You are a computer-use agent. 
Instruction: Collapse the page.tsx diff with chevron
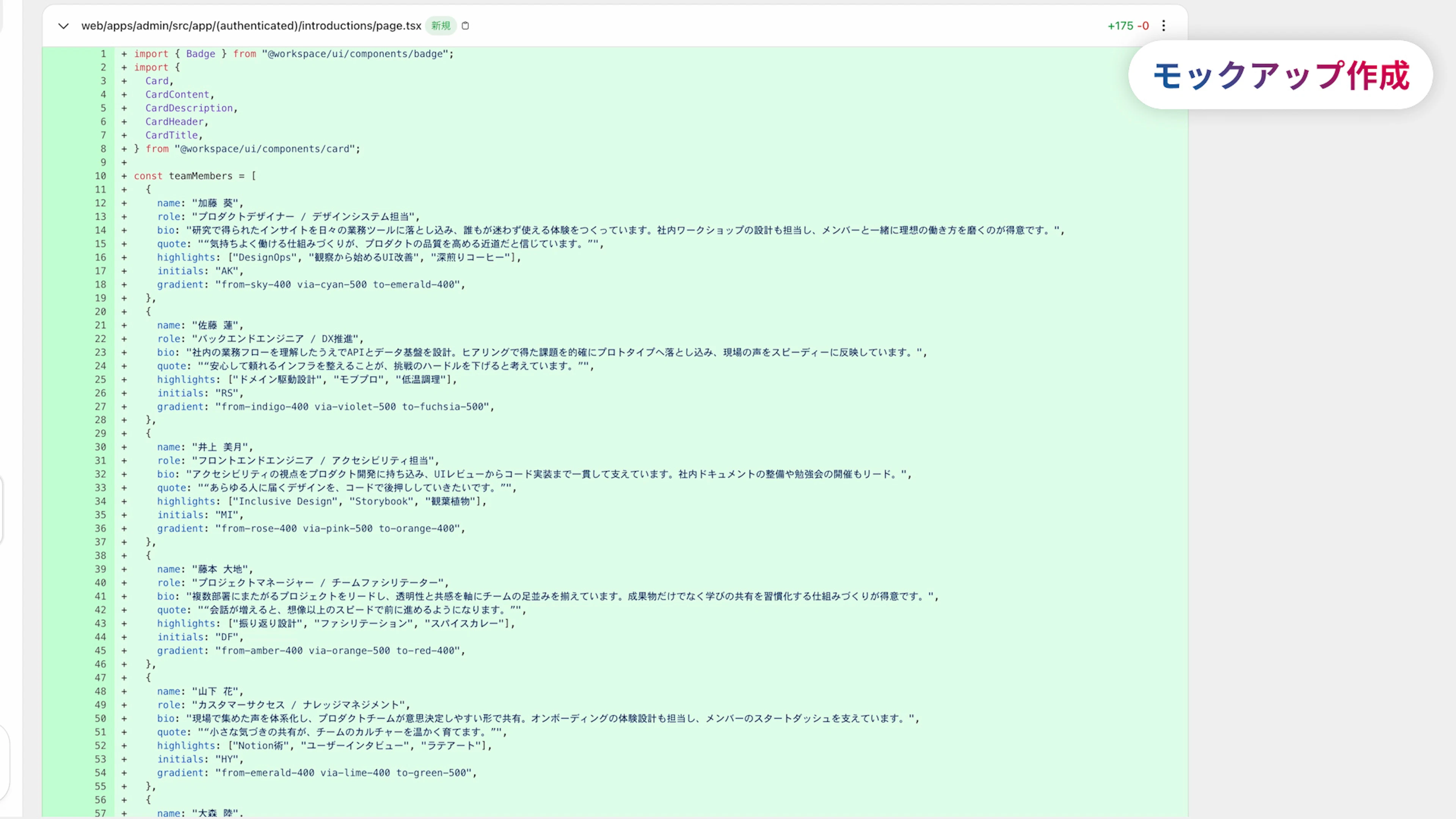pos(63,26)
